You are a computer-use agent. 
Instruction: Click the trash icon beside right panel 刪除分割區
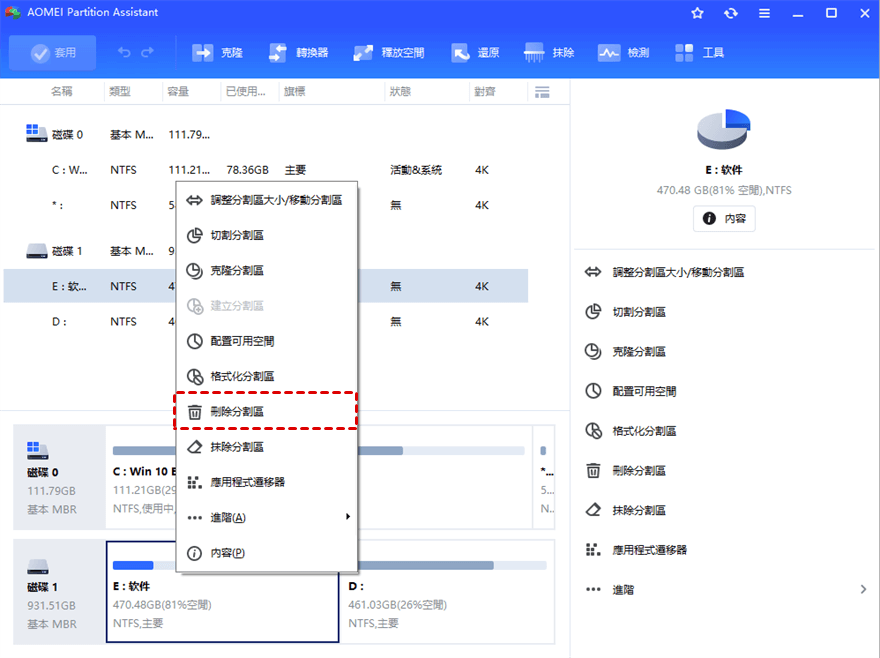[x=593, y=470]
